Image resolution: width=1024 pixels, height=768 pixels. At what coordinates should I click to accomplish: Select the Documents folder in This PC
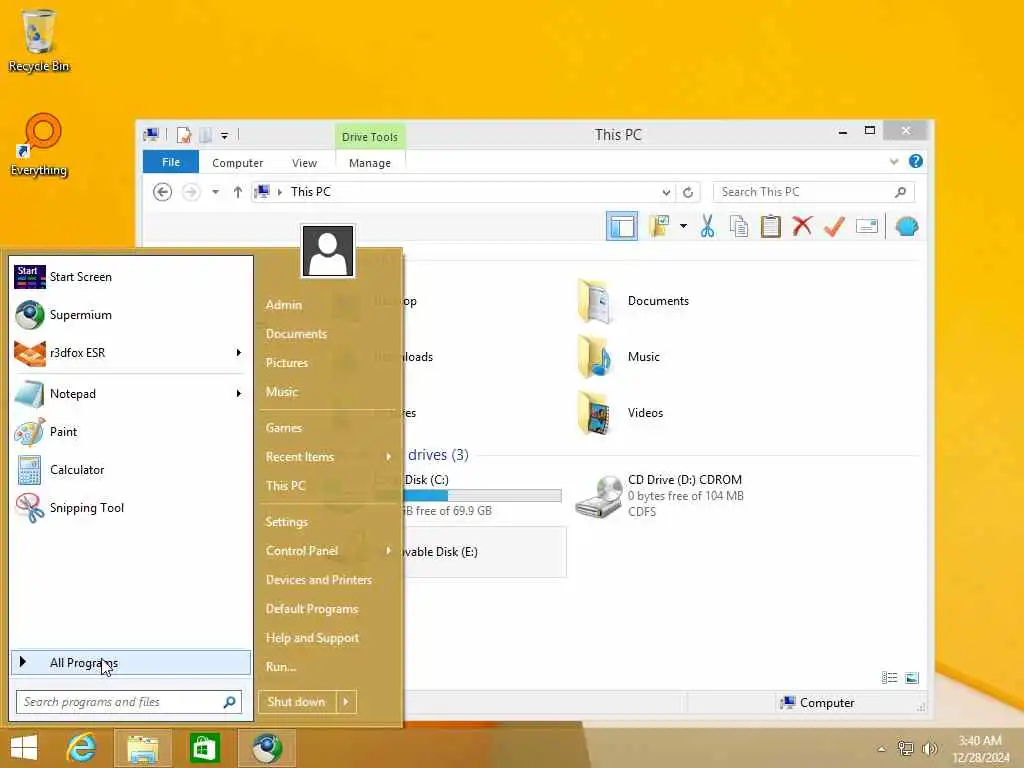pos(633,301)
